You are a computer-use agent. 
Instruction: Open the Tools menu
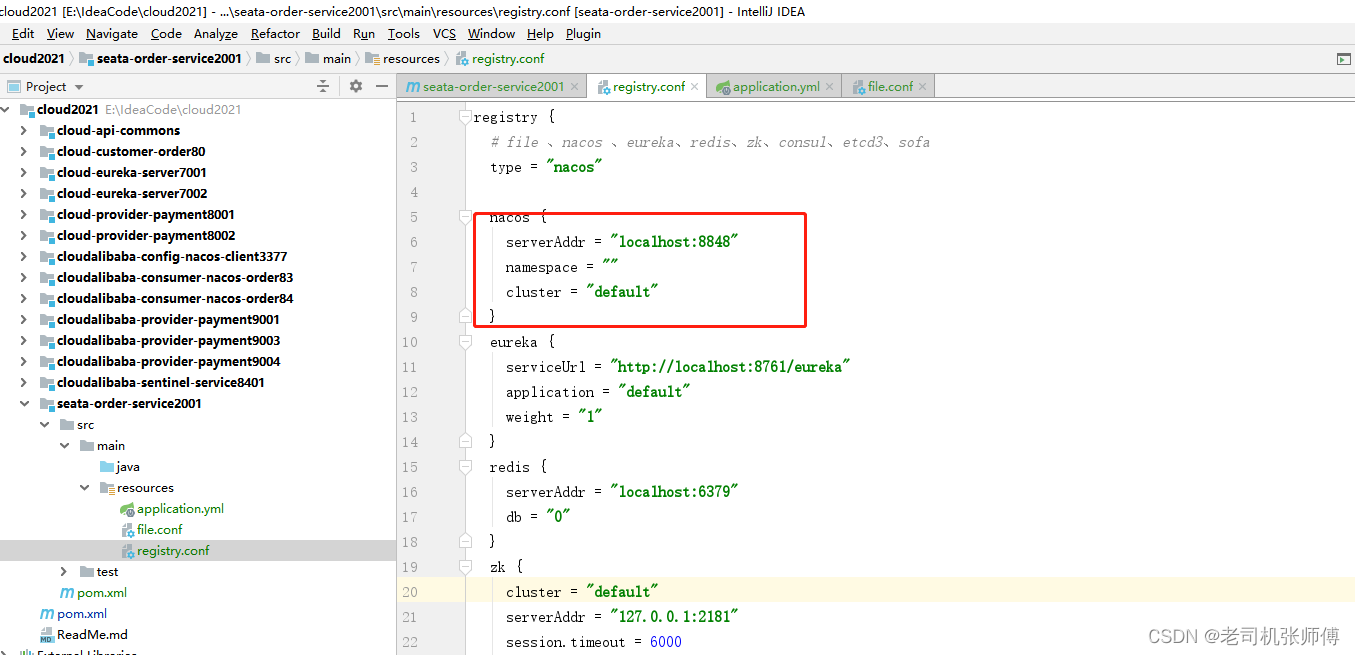click(404, 33)
